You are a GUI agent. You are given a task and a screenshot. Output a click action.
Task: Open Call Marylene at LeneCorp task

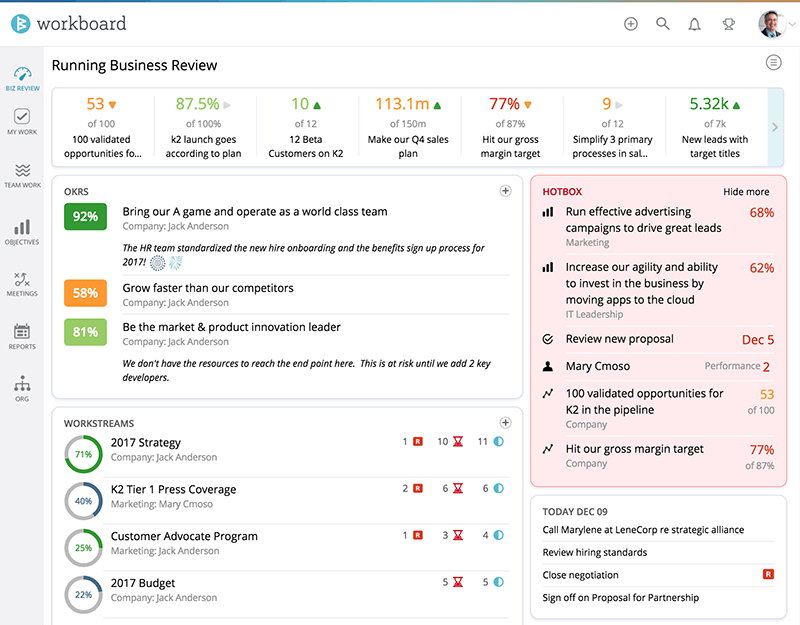pyautogui.click(x=643, y=530)
